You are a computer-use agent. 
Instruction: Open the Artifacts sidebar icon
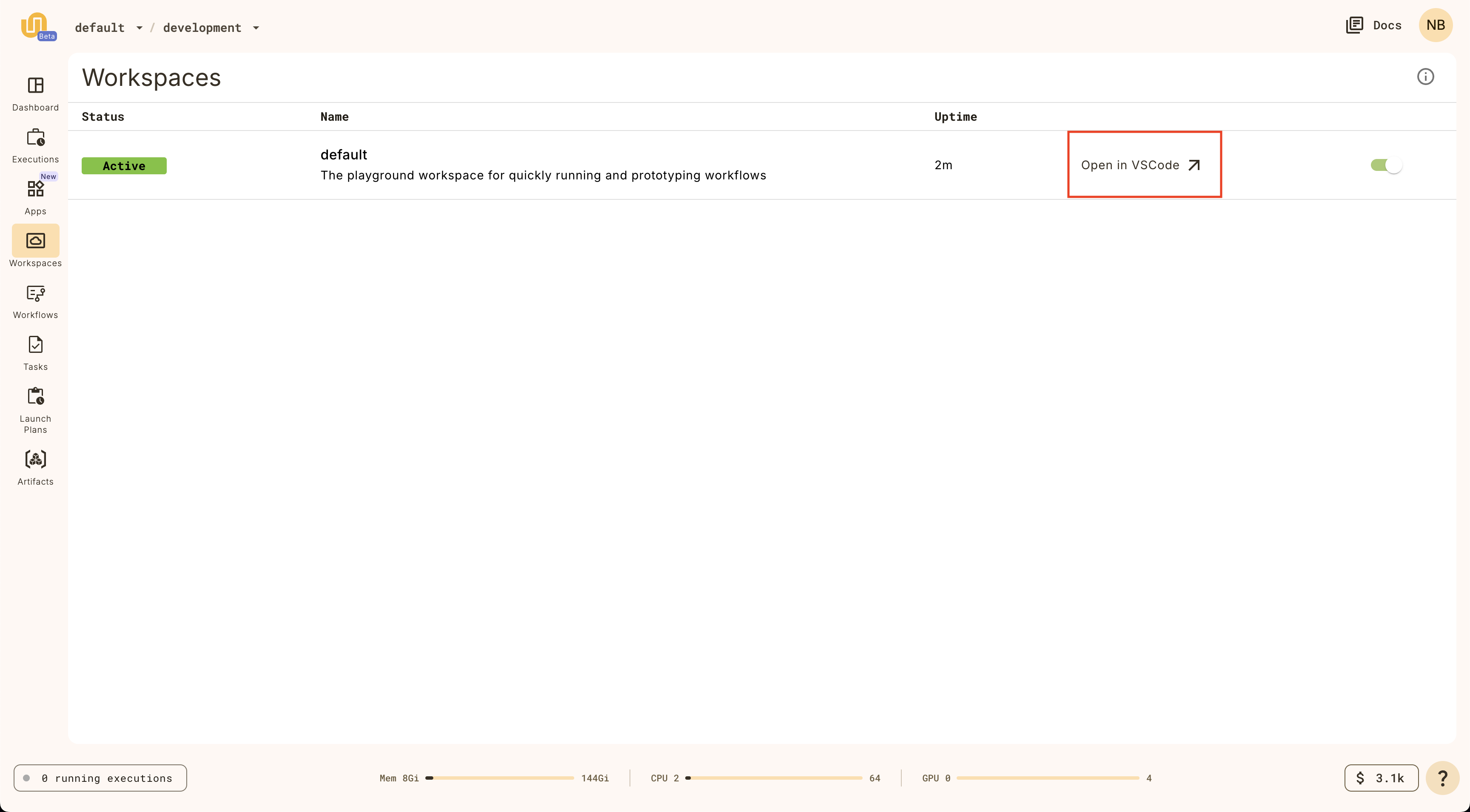coord(35,460)
